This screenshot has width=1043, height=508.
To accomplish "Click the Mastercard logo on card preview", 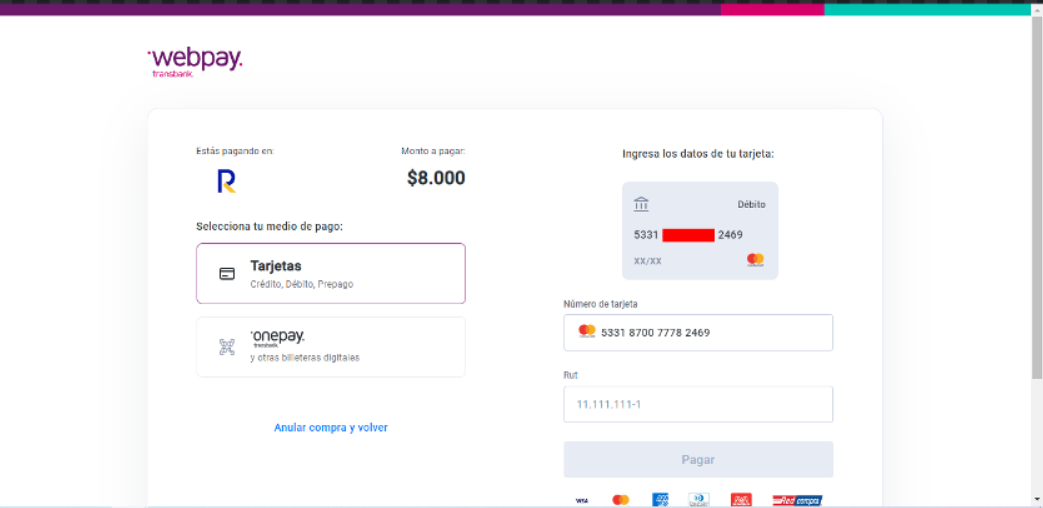I will click(755, 260).
